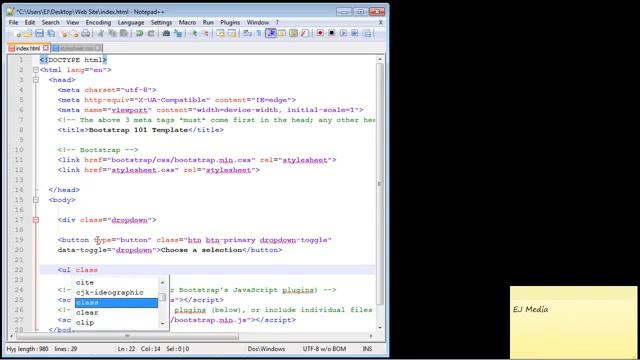Click the Synchronize Horizontal Scrolling icon
The width and height of the screenshot is (640, 360).
231,33
